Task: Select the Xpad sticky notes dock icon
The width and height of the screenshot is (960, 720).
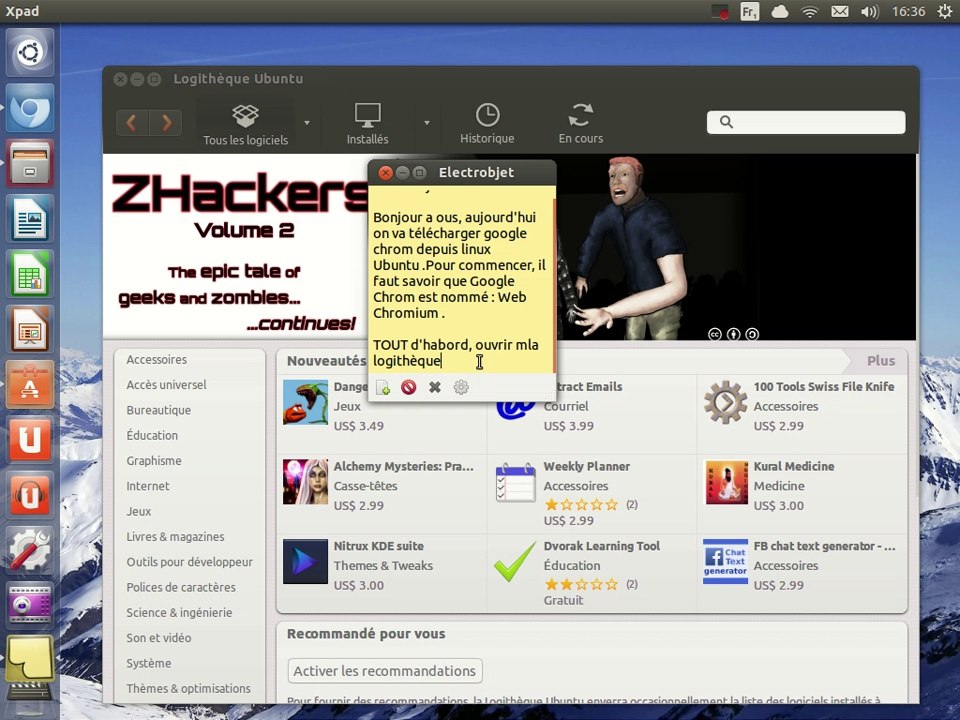Action: 29,659
